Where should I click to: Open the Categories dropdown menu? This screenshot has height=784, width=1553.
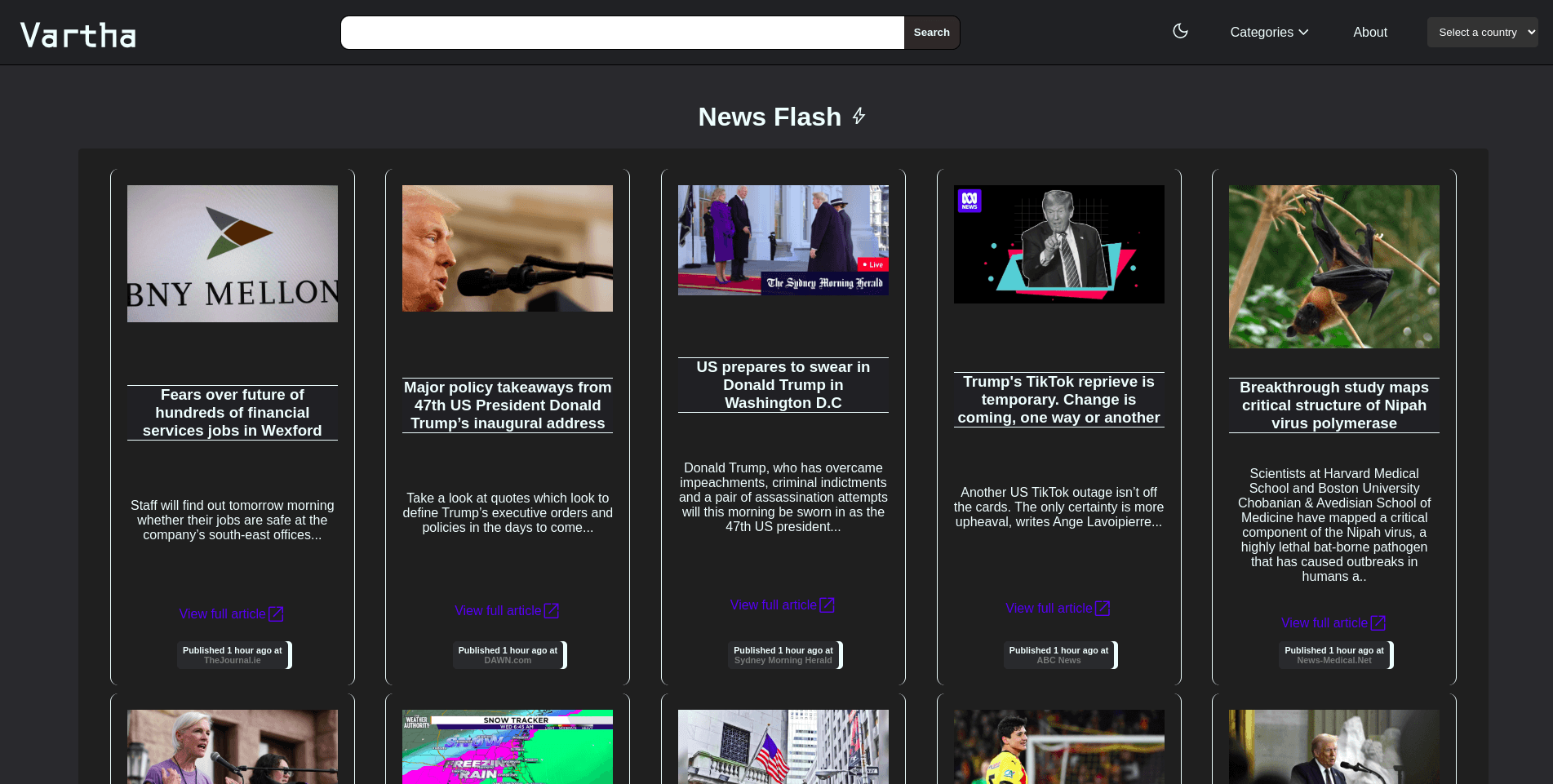pos(1268,33)
